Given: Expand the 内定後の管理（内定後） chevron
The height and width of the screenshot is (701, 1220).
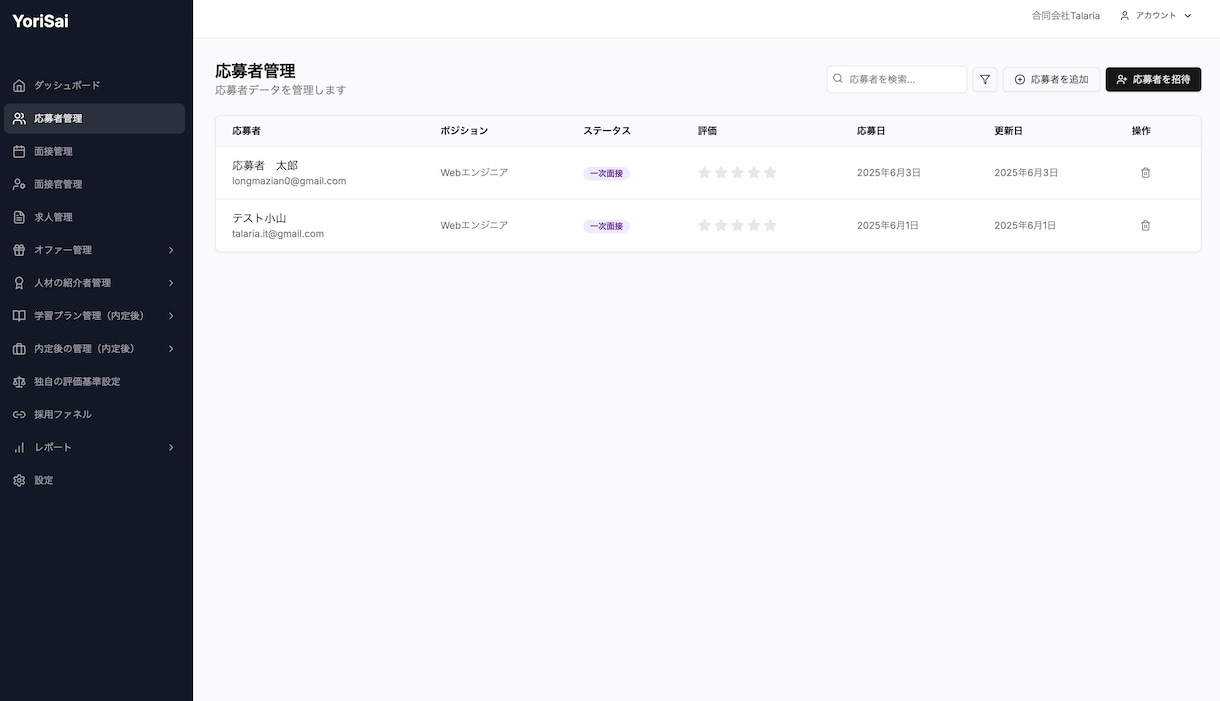Looking at the screenshot, I should pyautogui.click(x=171, y=349).
